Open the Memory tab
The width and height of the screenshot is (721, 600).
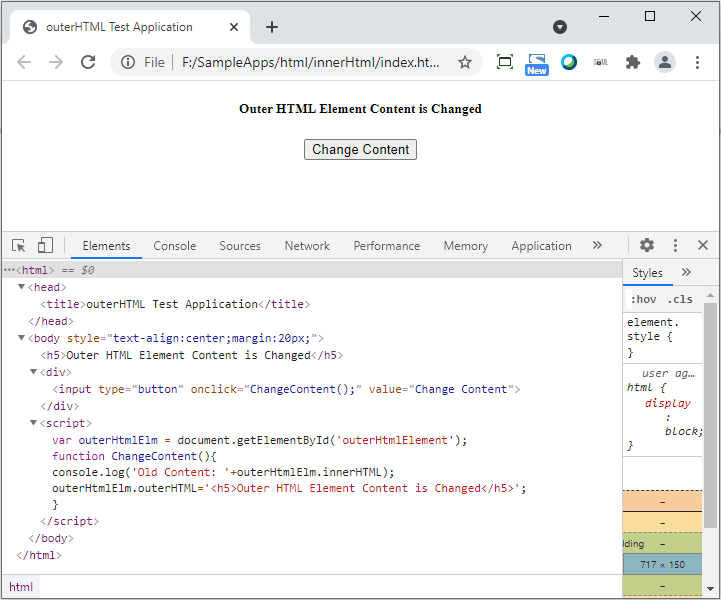pyautogui.click(x=466, y=246)
